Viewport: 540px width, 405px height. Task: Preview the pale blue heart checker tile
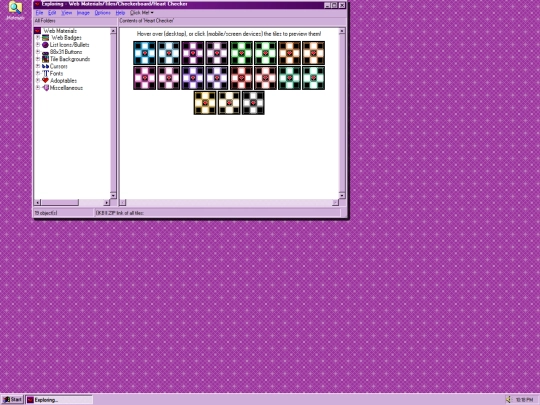point(169,53)
